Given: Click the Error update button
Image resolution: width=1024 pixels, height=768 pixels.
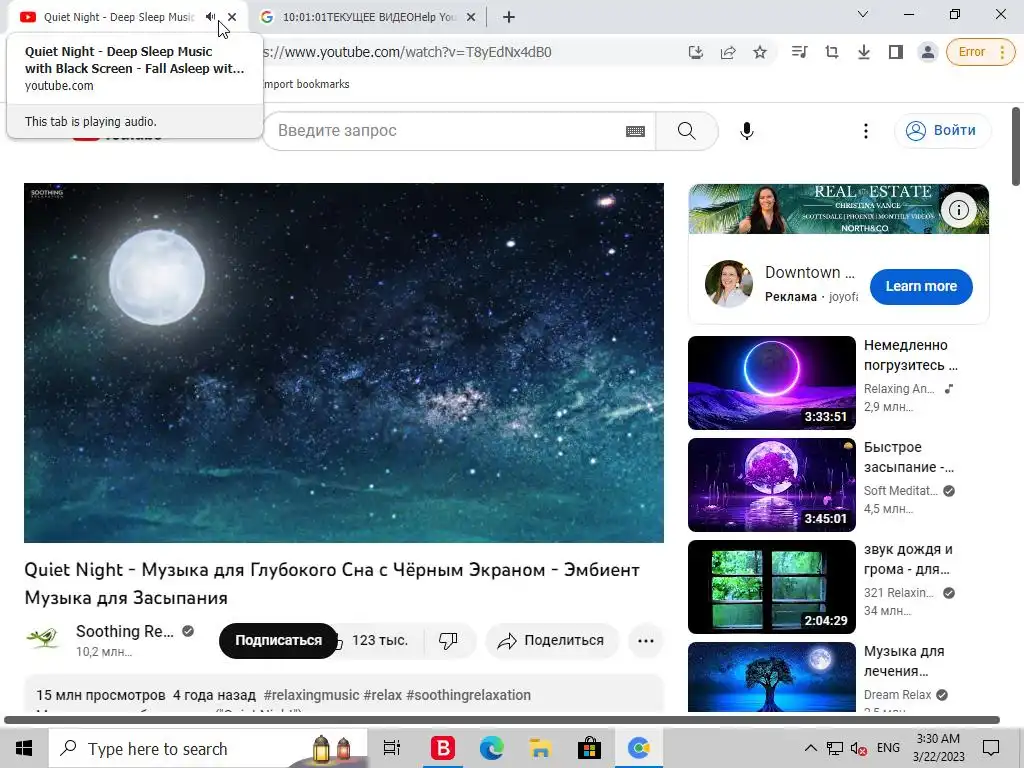Looking at the screenshot, I should (x=980, y=52).
